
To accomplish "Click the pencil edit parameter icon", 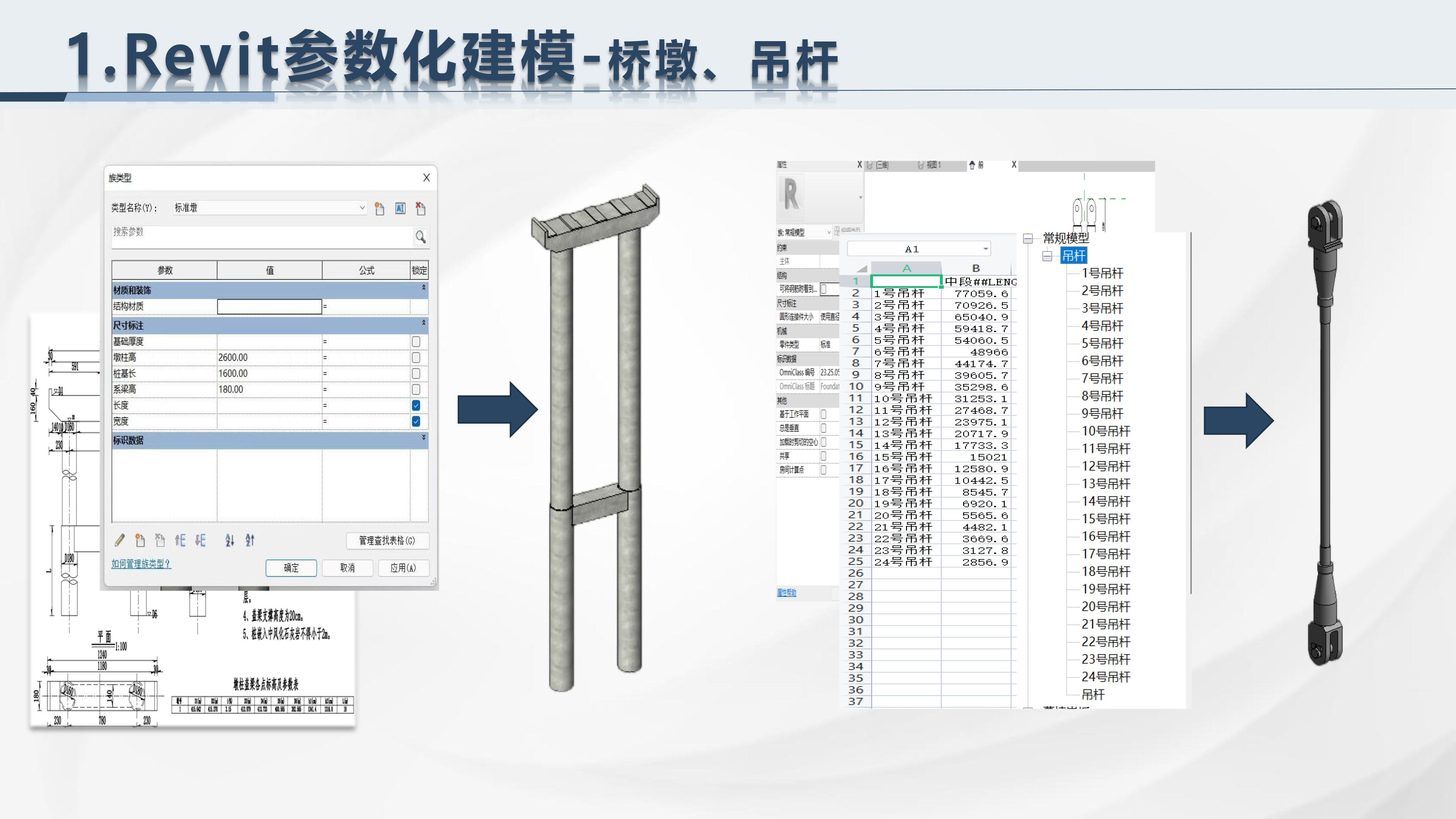I will pos(119,540).
